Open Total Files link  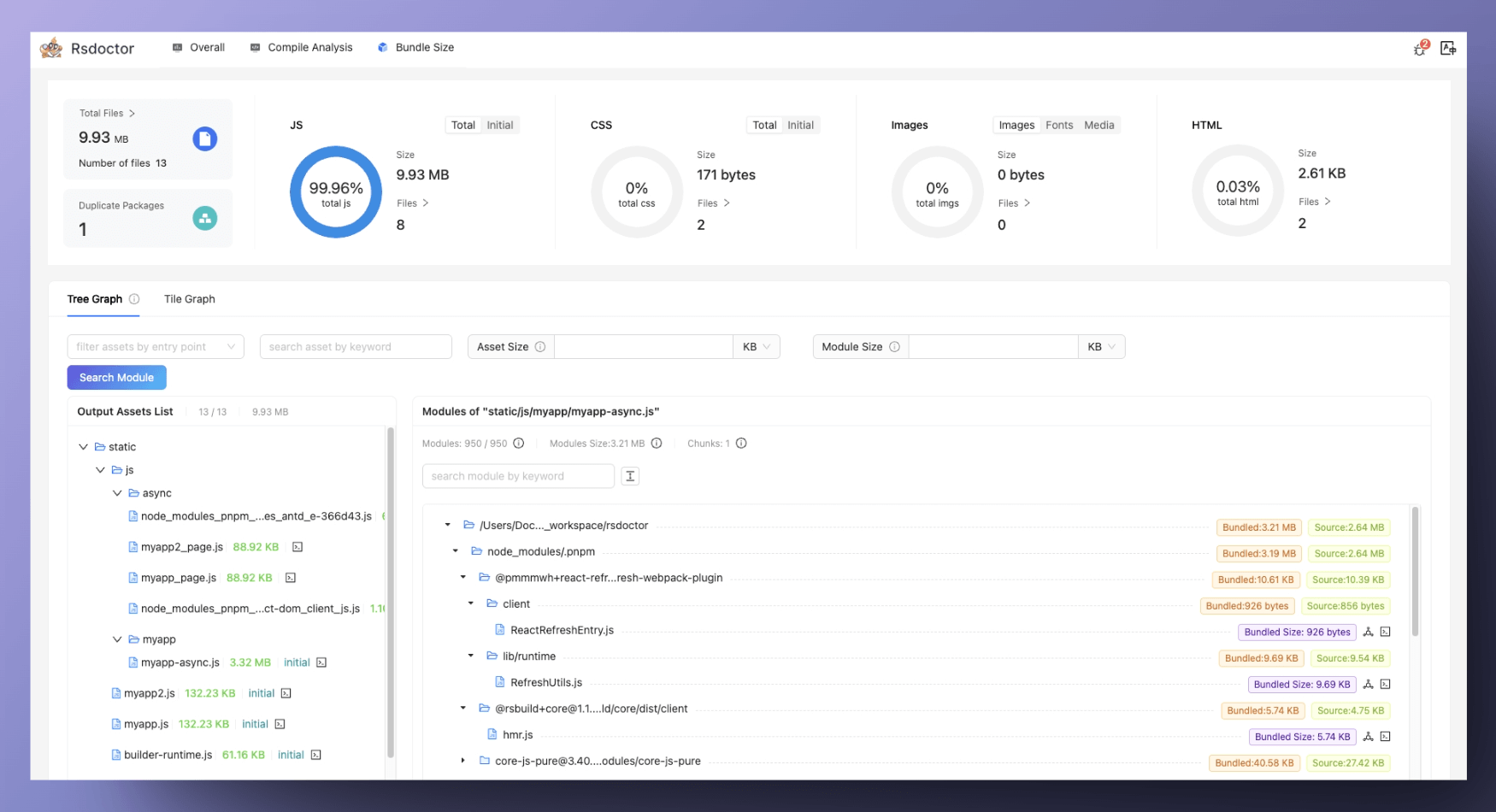pyautogui.click(x=107, y=113)
